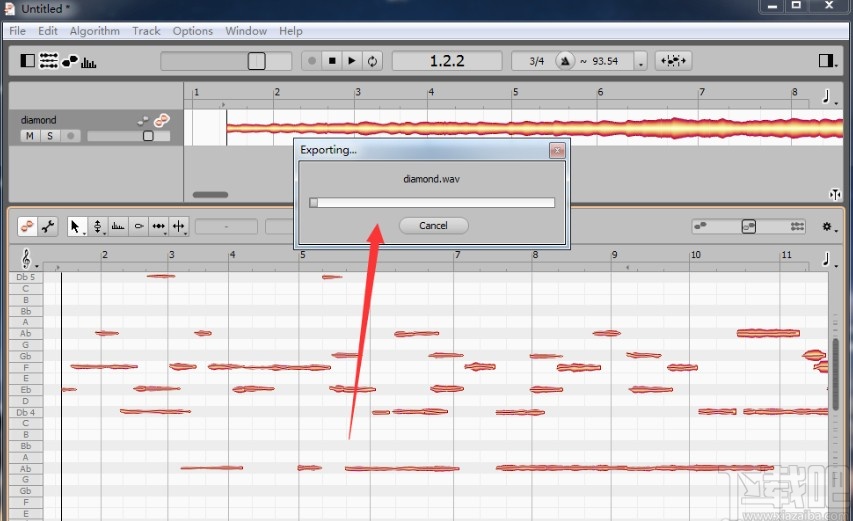Click the tempo value 93.54
The height and width of the screenshot is (521, 853).
point(605,61)
